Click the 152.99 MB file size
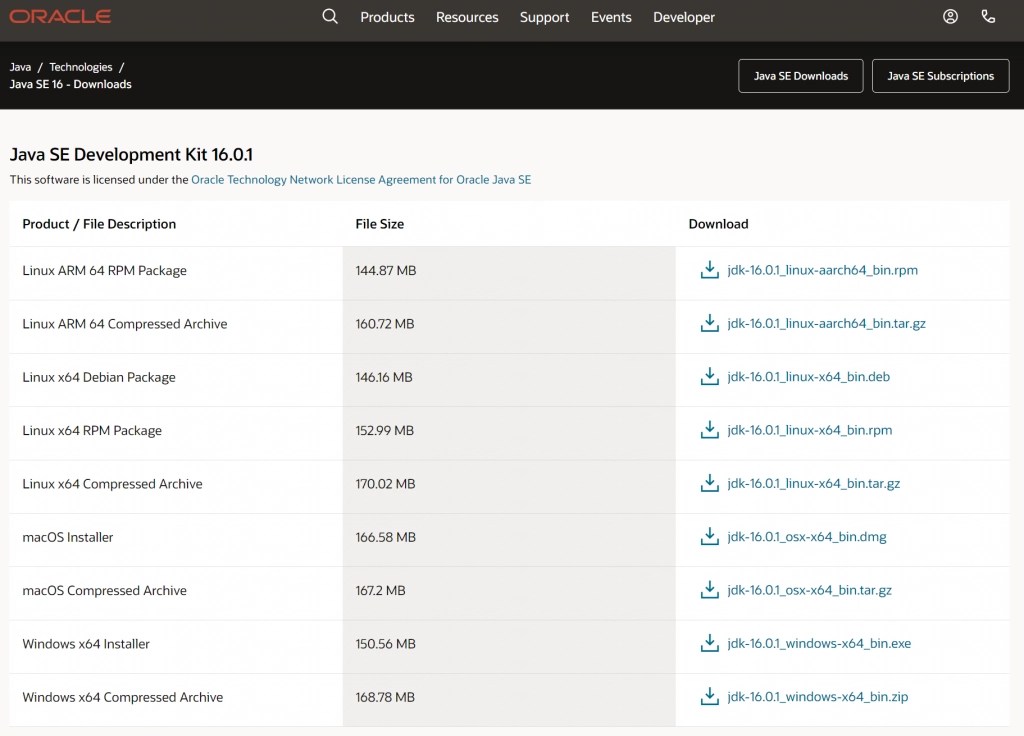1024x736 pixels. [x=385, y=430]
